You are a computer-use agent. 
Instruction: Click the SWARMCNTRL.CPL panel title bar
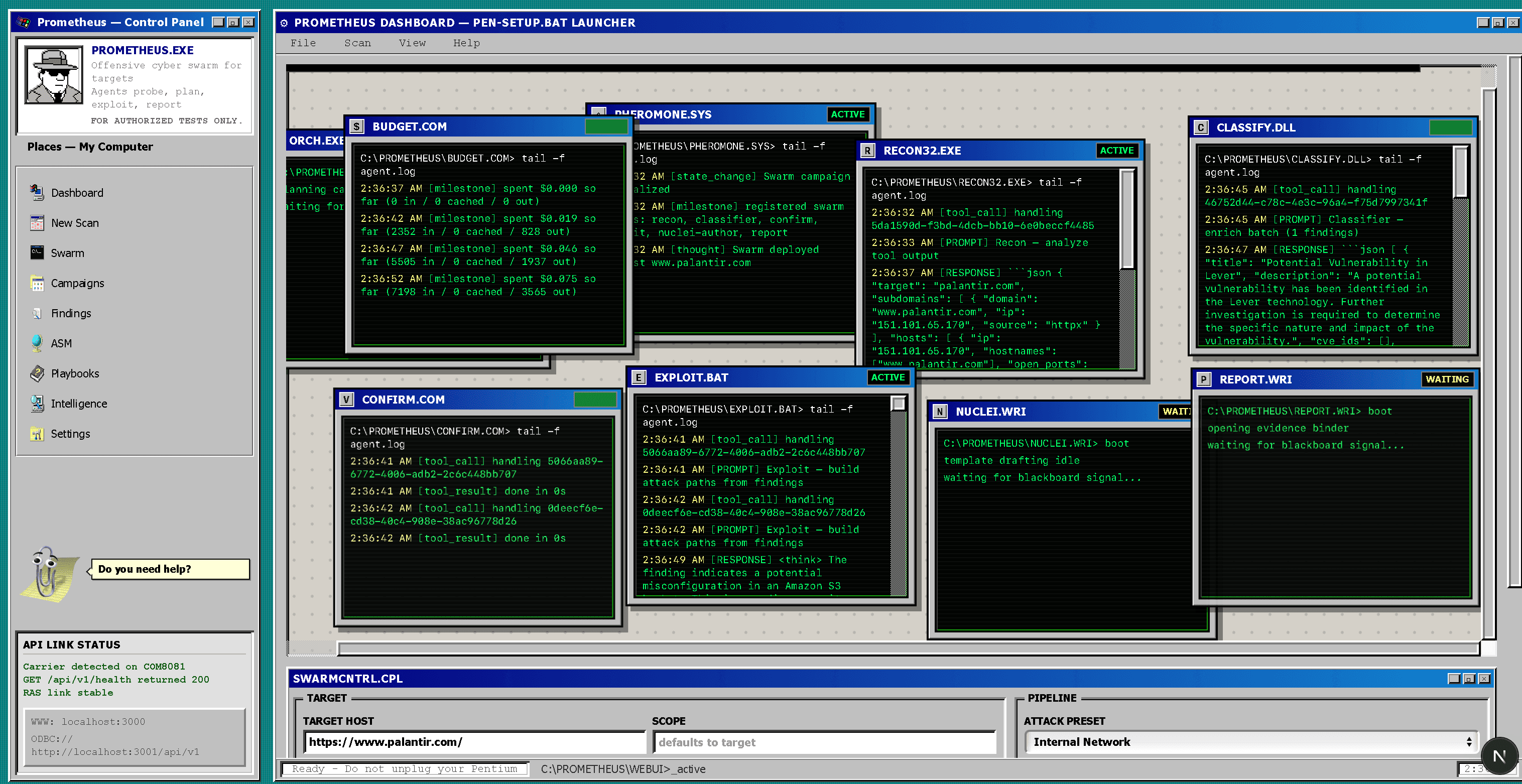891,679
